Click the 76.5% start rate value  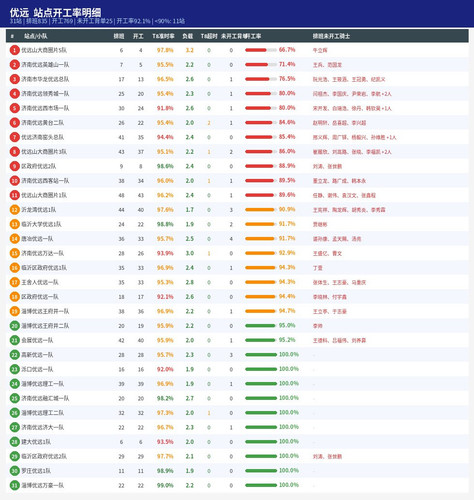(x=287, y=79)
